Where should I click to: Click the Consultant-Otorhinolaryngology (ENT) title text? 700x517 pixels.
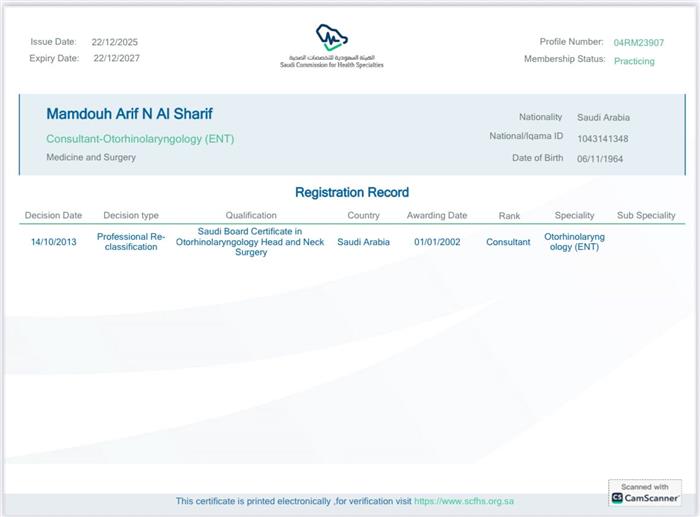pos(140,139)
